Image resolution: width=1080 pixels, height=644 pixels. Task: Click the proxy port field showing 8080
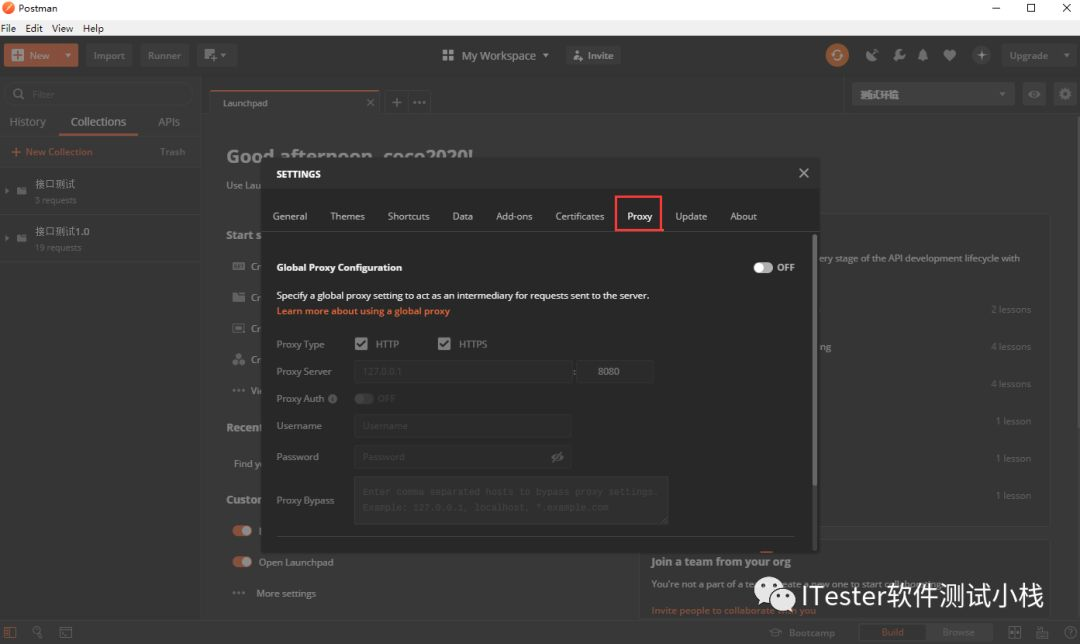coord(615,371)
